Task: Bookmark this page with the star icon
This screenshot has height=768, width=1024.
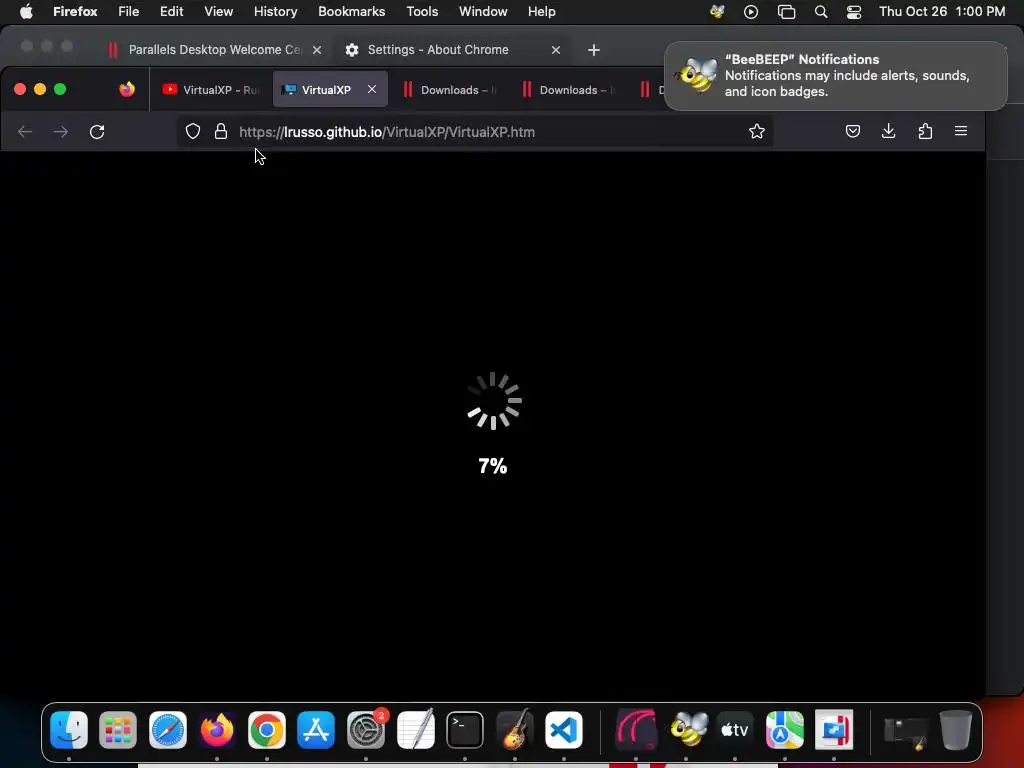Action: pos(757,131)
